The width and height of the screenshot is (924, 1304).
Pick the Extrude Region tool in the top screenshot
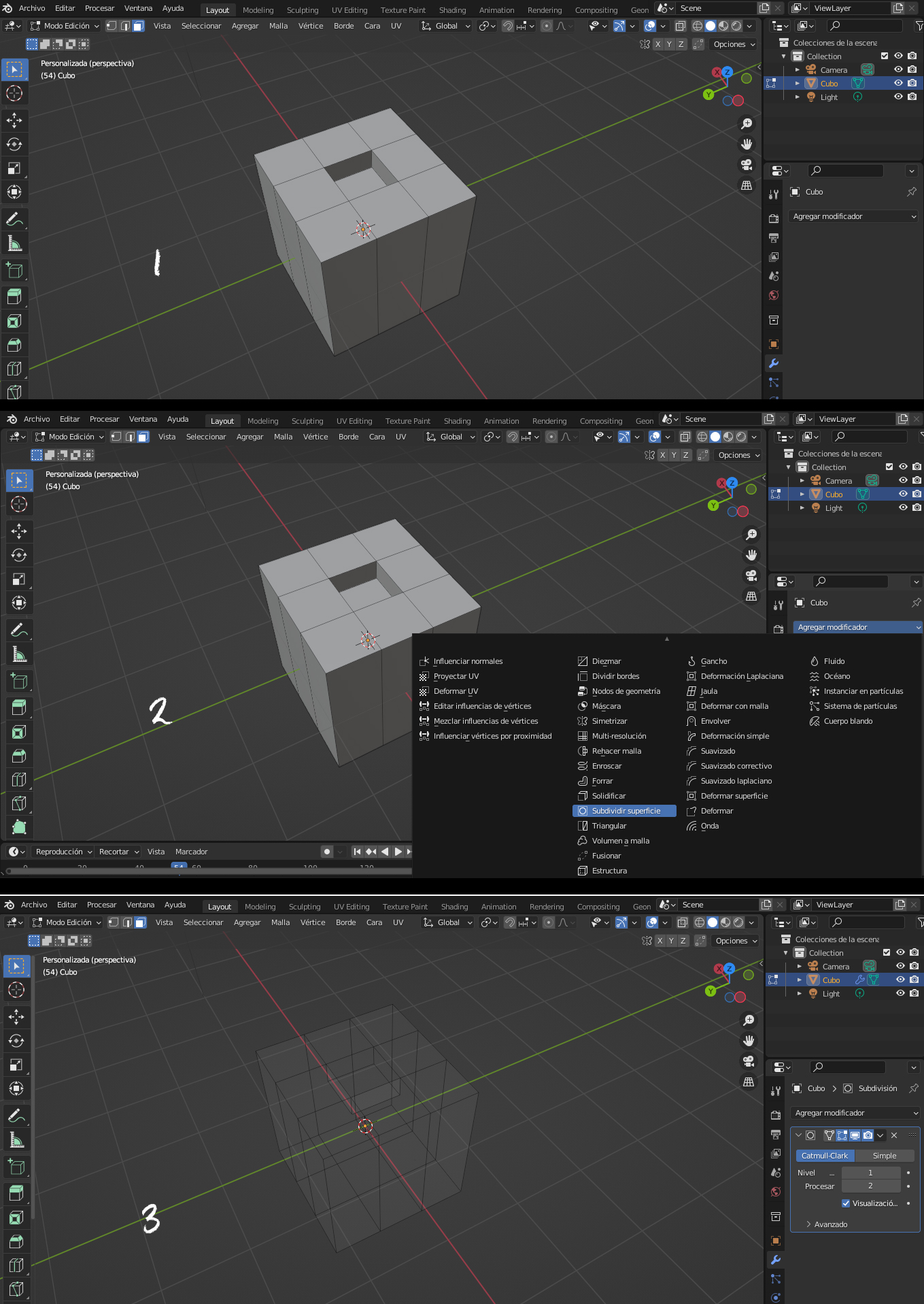point(14,297)
